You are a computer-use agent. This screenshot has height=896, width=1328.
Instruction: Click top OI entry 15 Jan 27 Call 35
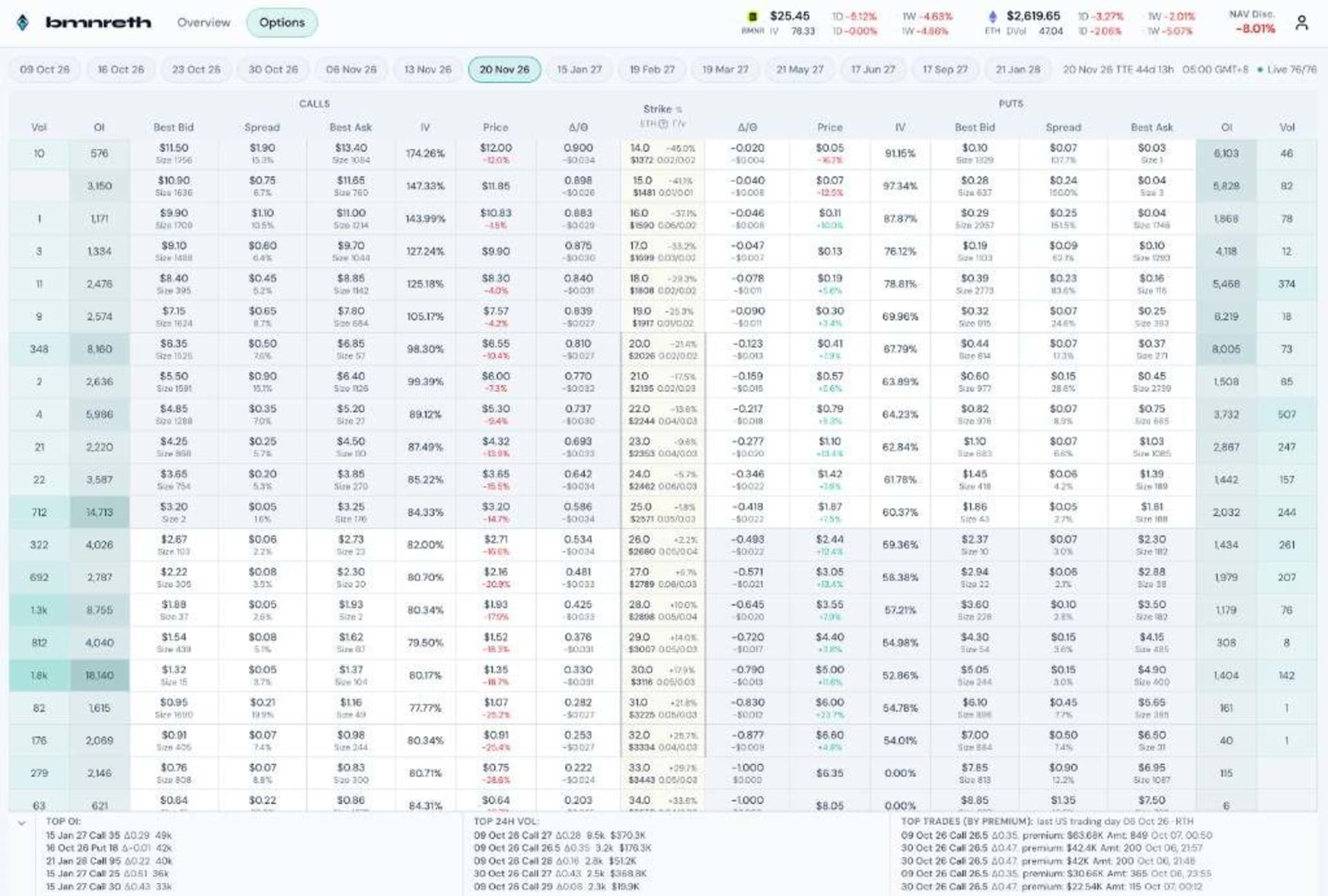[x=109, y=835]
